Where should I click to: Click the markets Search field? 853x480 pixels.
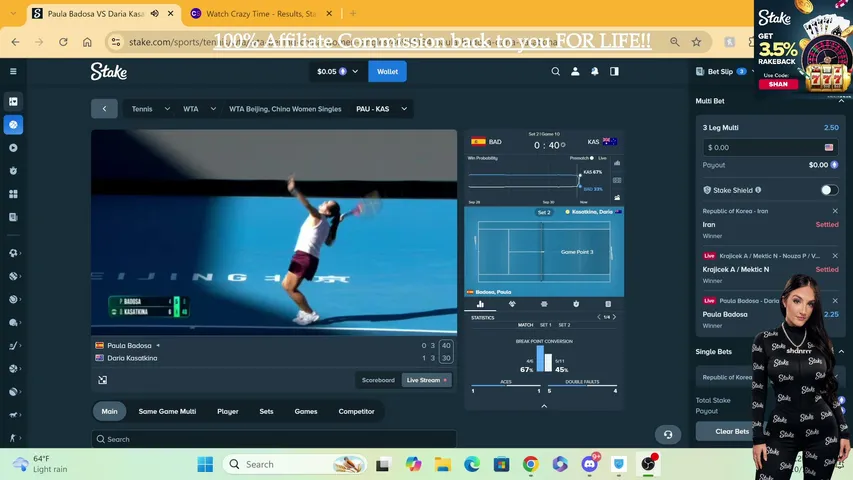point(274,439)
